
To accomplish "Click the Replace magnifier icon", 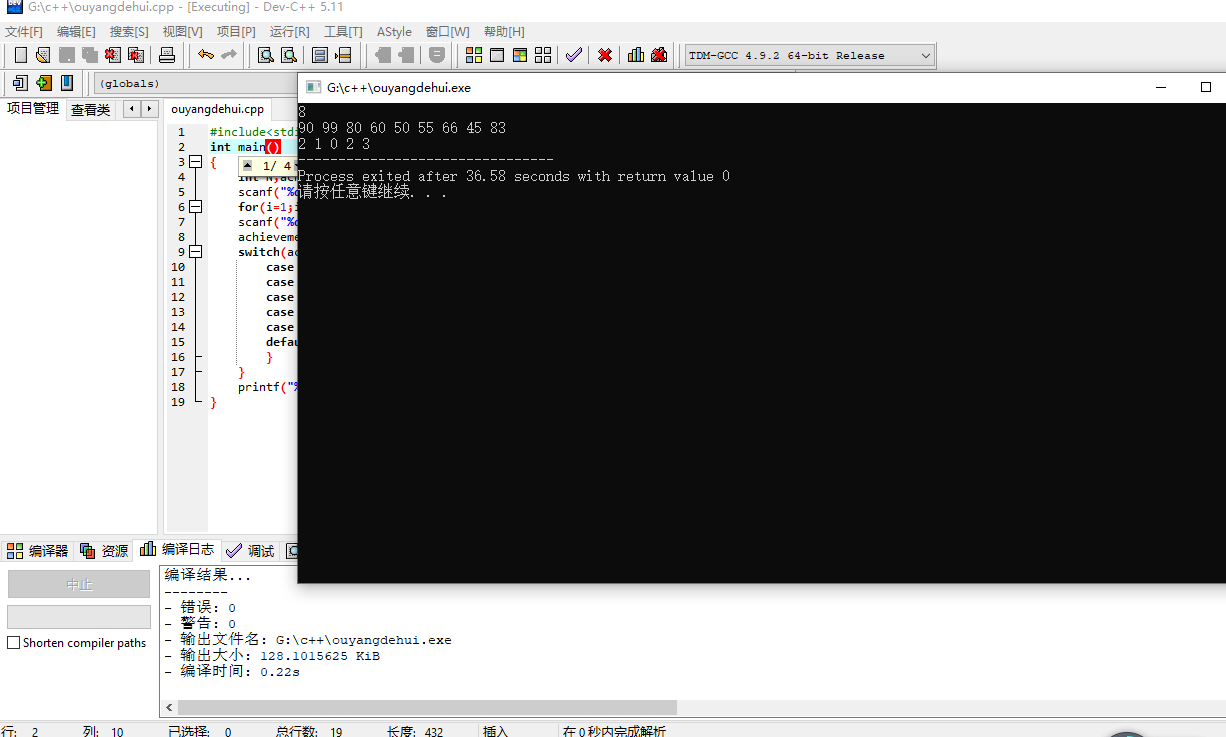I will (289, 55).
